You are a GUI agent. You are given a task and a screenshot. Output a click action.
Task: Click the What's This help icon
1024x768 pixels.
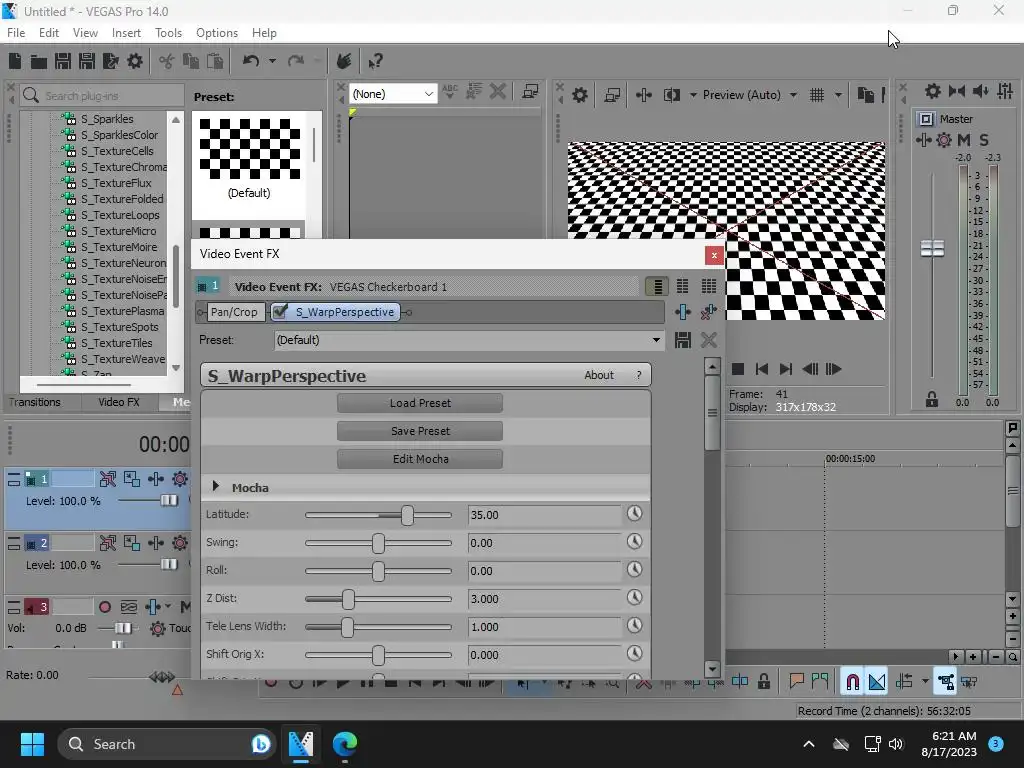pos(375,61)
